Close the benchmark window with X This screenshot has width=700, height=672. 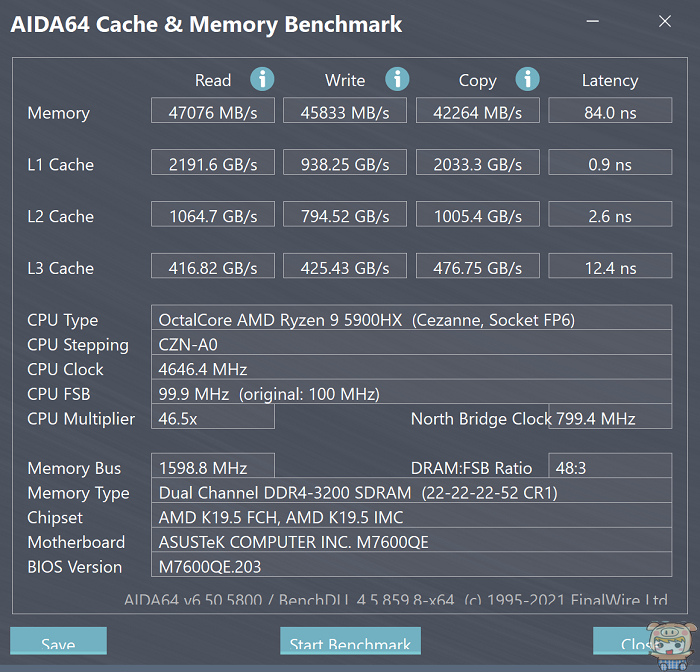click(666, 21)
